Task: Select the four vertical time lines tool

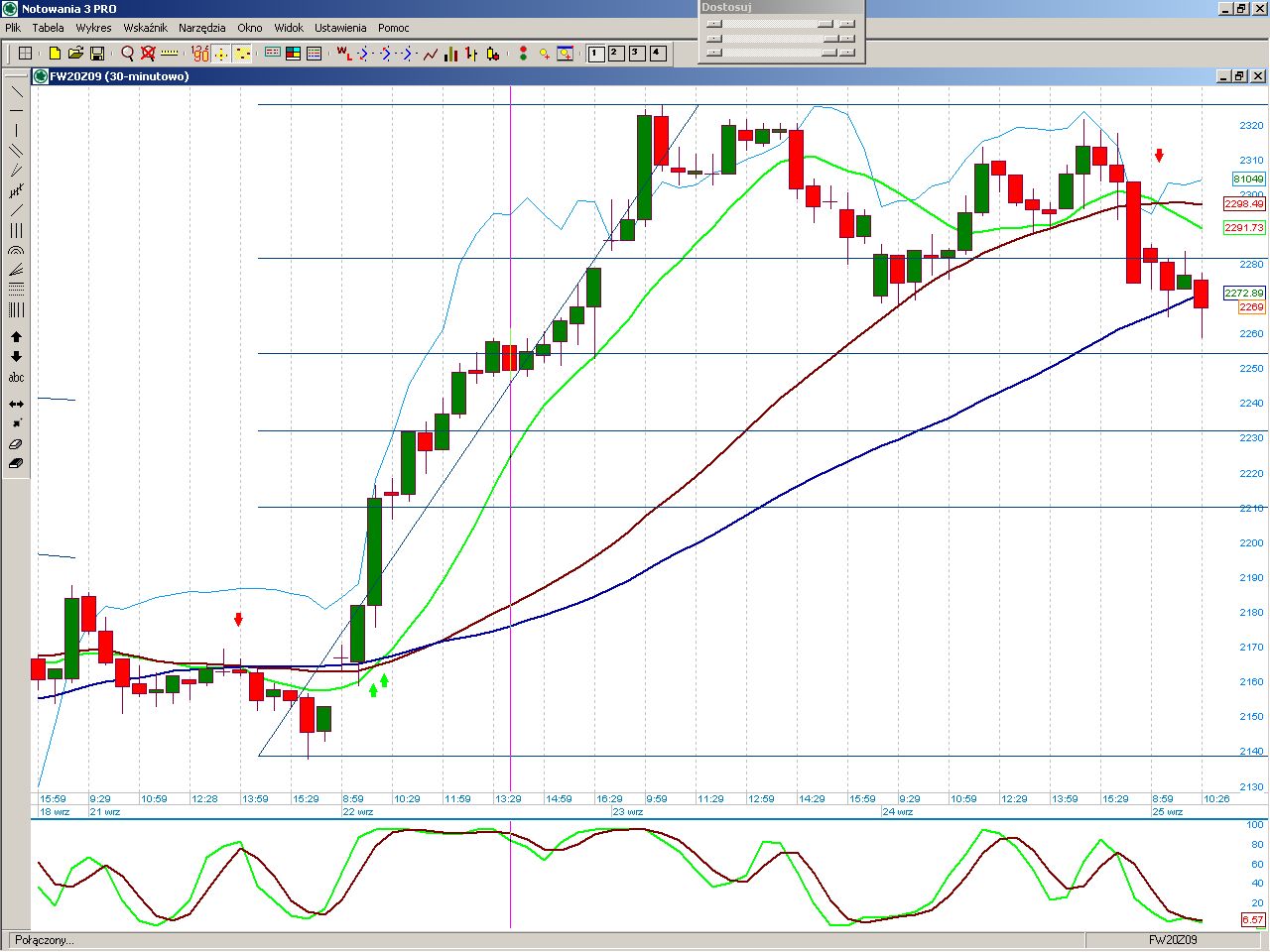Action: click(16, 310)
